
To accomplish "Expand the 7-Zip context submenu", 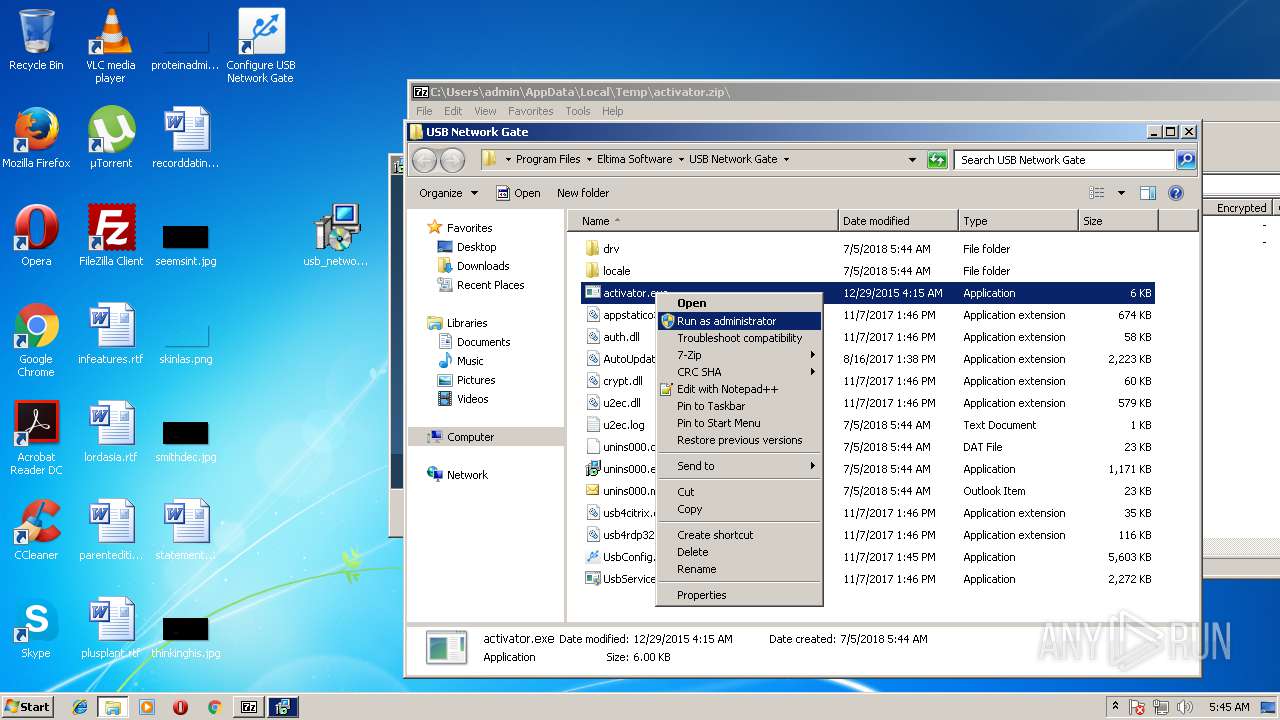I will [x=739, y=355].
